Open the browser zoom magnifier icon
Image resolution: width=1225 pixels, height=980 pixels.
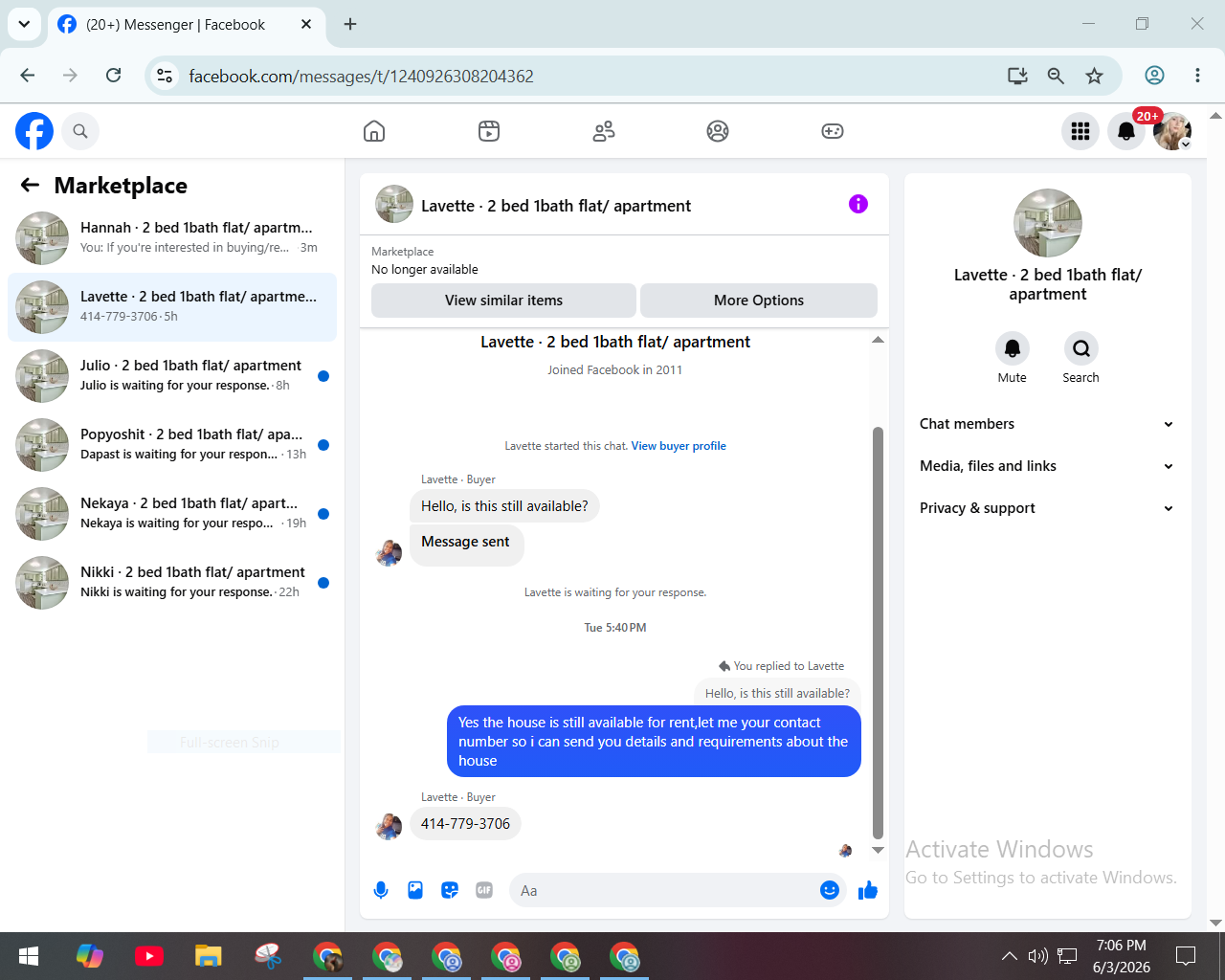pyautogui.click(x=1056, y=76)
